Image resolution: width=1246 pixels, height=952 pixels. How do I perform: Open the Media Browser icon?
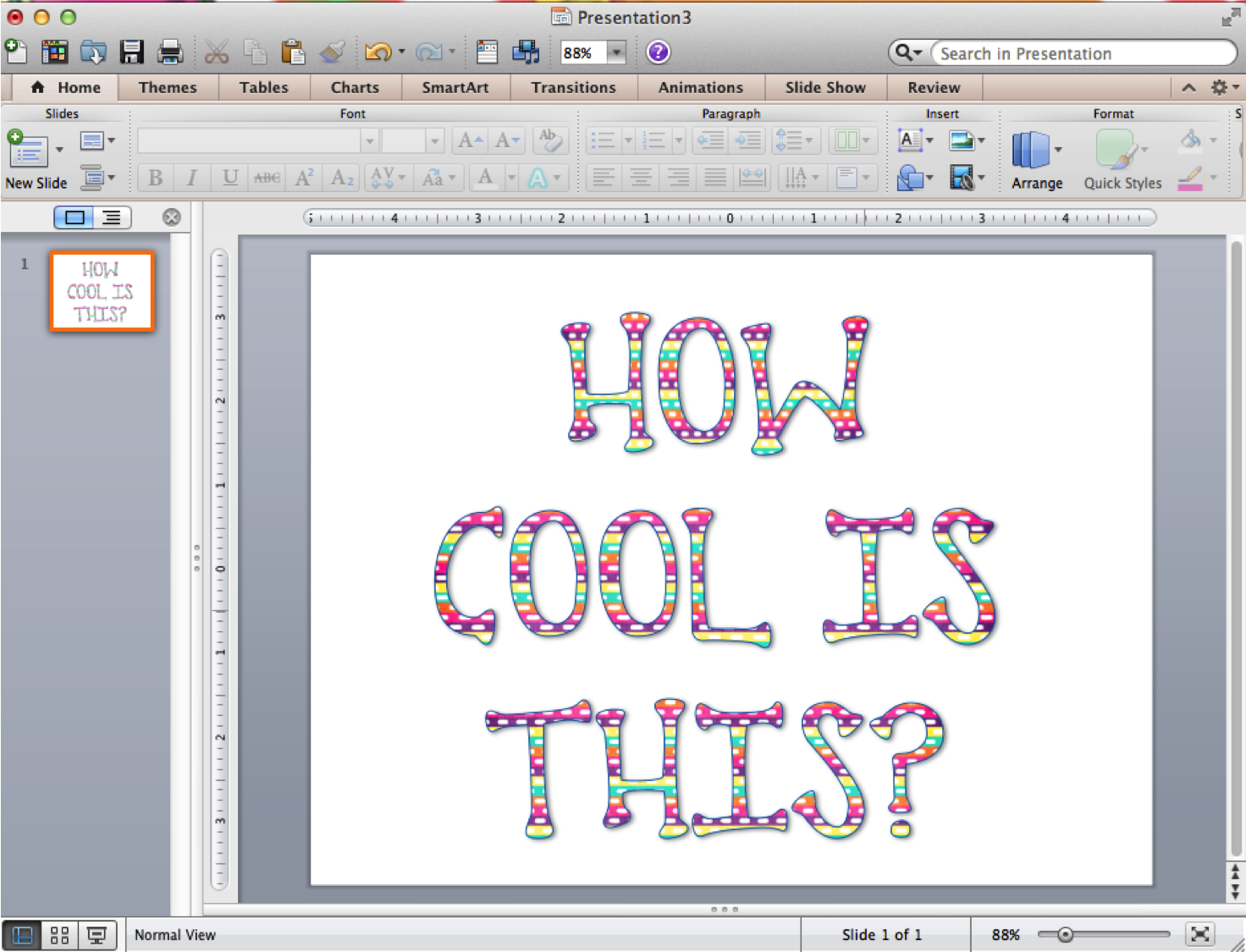pos(526,52)
